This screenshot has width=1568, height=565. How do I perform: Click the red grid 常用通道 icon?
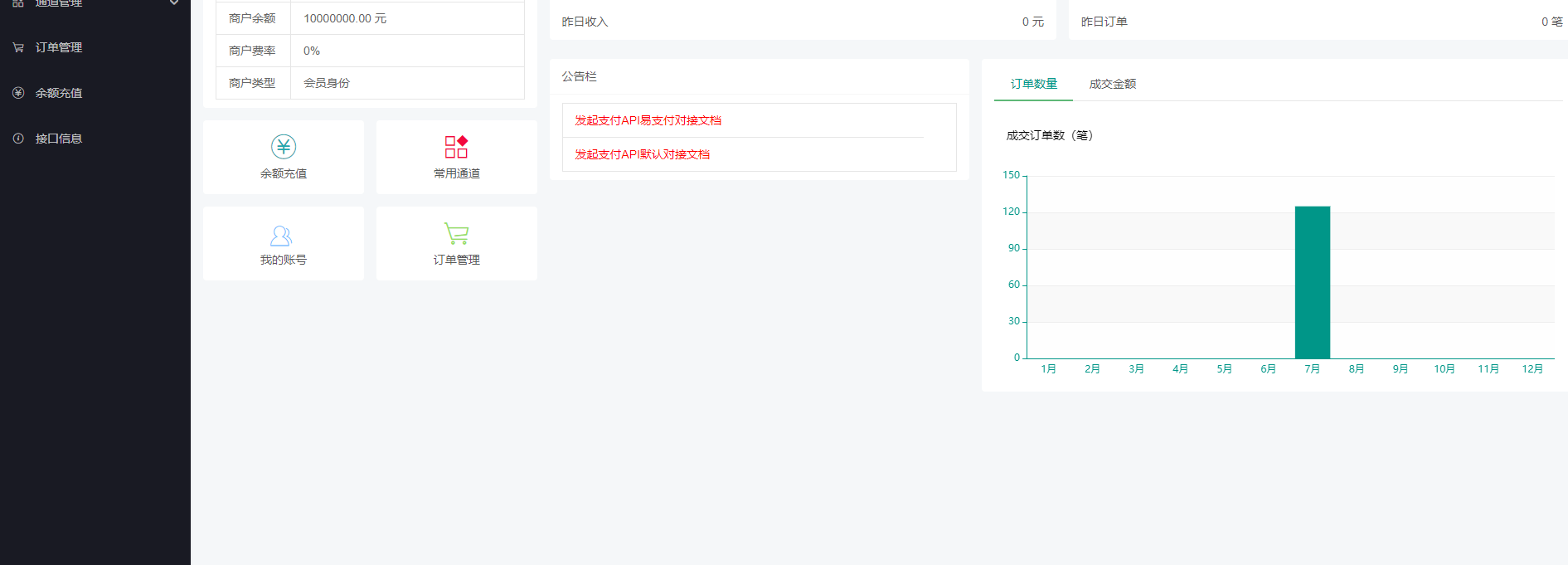456,147
